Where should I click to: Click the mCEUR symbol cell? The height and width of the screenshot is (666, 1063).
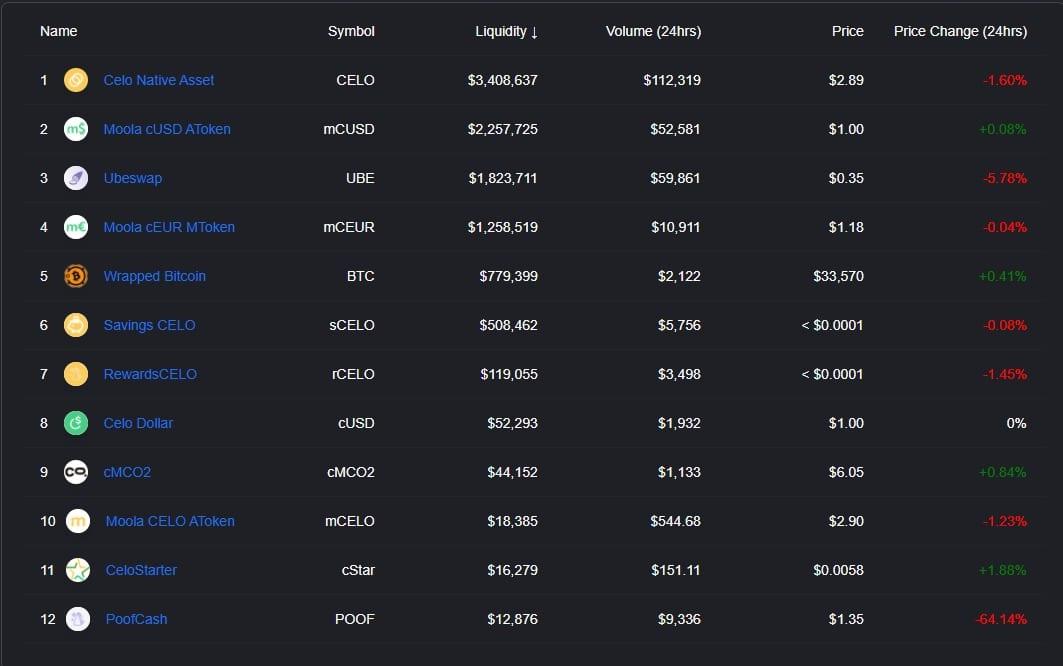(x=348, y=227)
